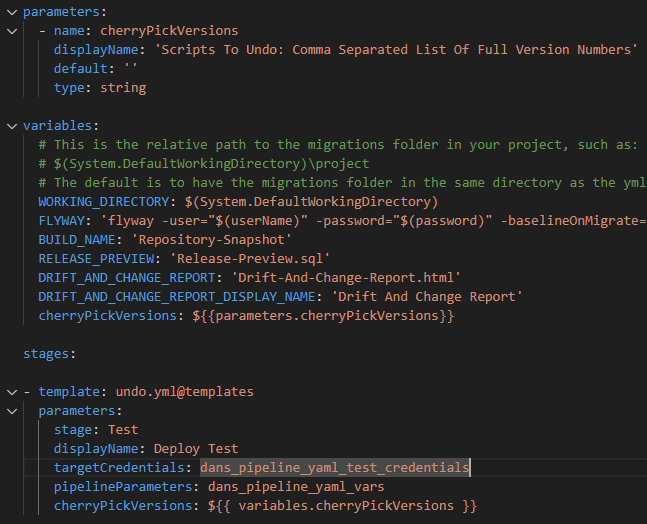This screenshot has width=647, height=524.
Task: Click the DRIFT_AND_CHANGE_REPORT_DISPLAY_NAME key
Action: [x=177, y=297]
